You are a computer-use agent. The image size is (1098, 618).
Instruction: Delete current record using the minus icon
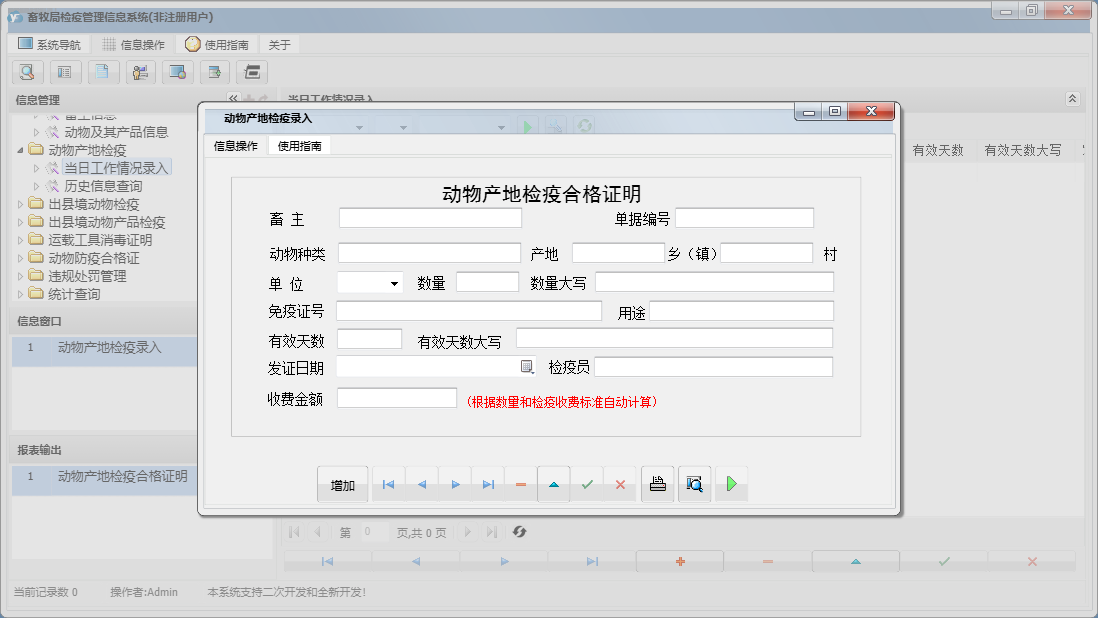[520, 484]
